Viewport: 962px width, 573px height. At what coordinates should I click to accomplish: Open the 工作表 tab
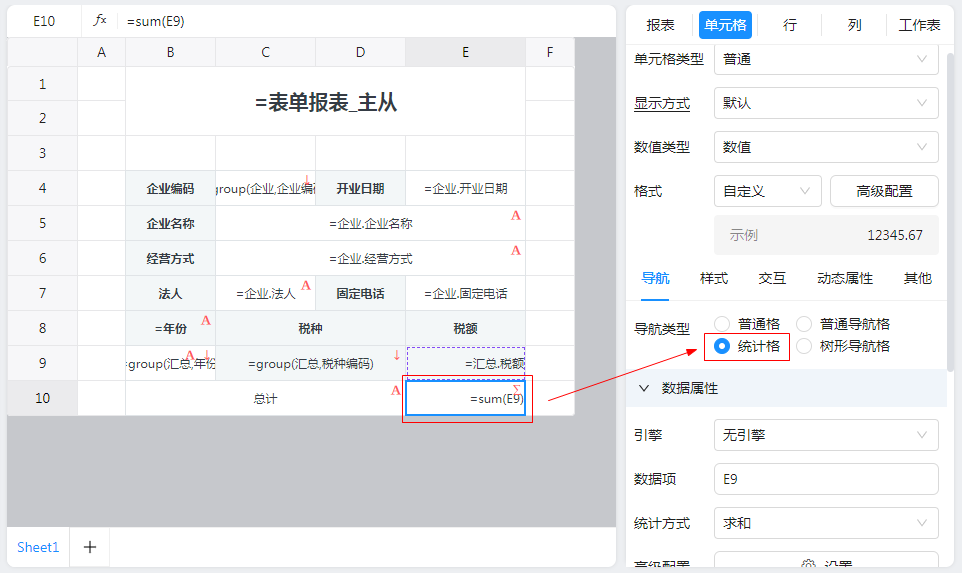point(919,25)
